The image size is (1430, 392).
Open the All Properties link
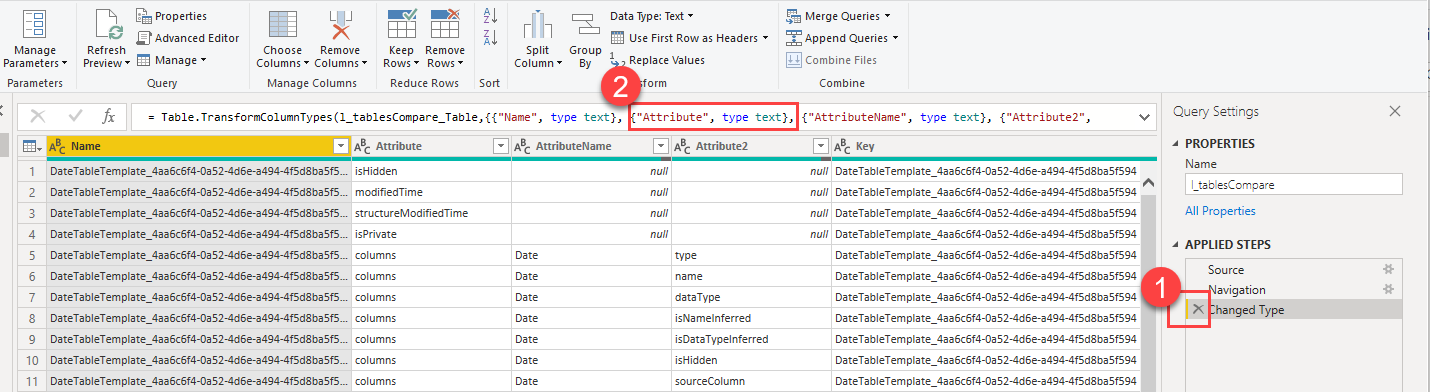click(x=1220, y=211)
